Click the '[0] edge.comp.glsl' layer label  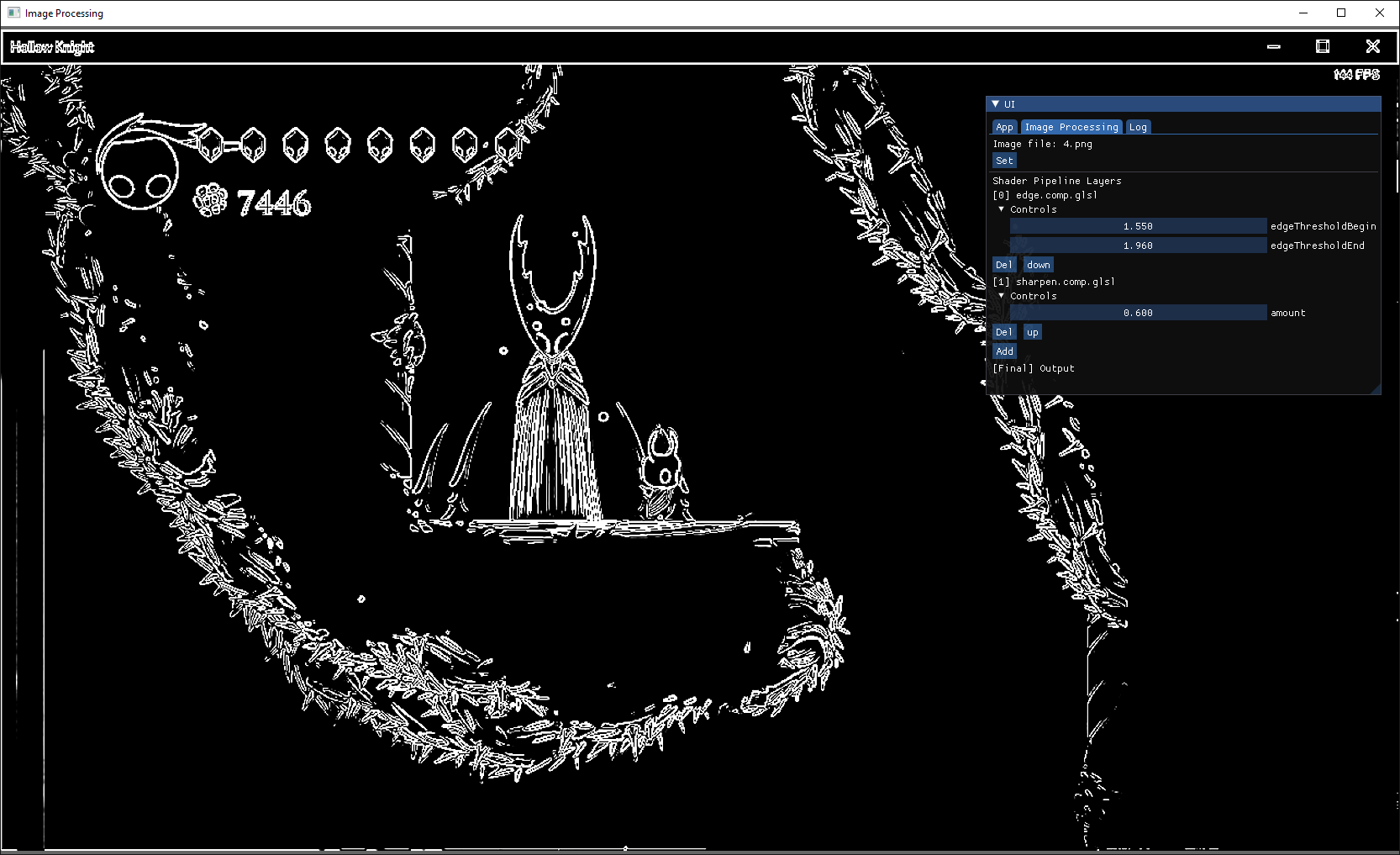(x=1045, y=195)
